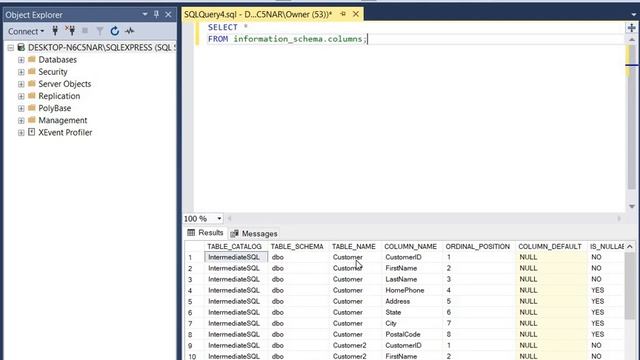Switch to the Results tab
The height and width of the screenshot is (360, 640).
coord(205,233)
